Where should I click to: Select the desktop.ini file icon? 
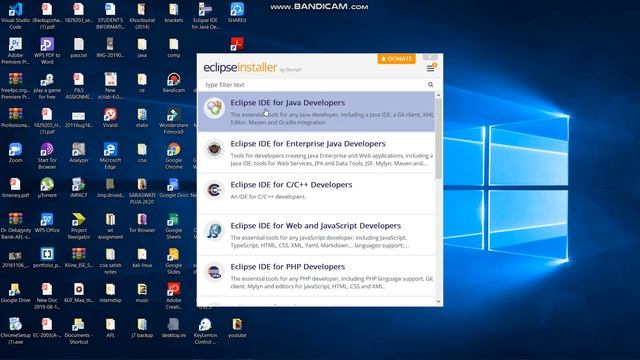pos(174,328)
